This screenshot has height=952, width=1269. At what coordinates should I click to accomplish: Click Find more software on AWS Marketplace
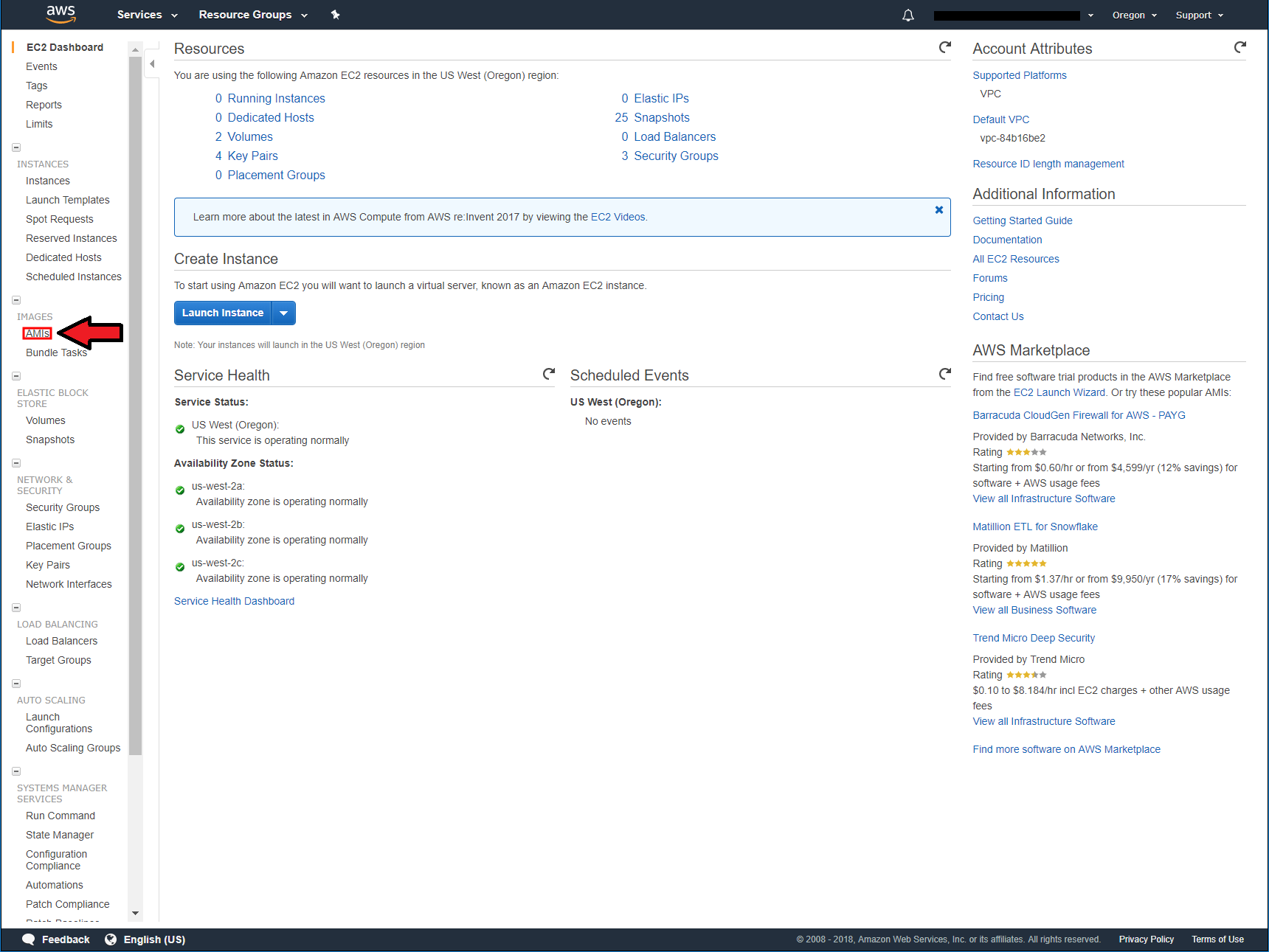coord(1067,749)
